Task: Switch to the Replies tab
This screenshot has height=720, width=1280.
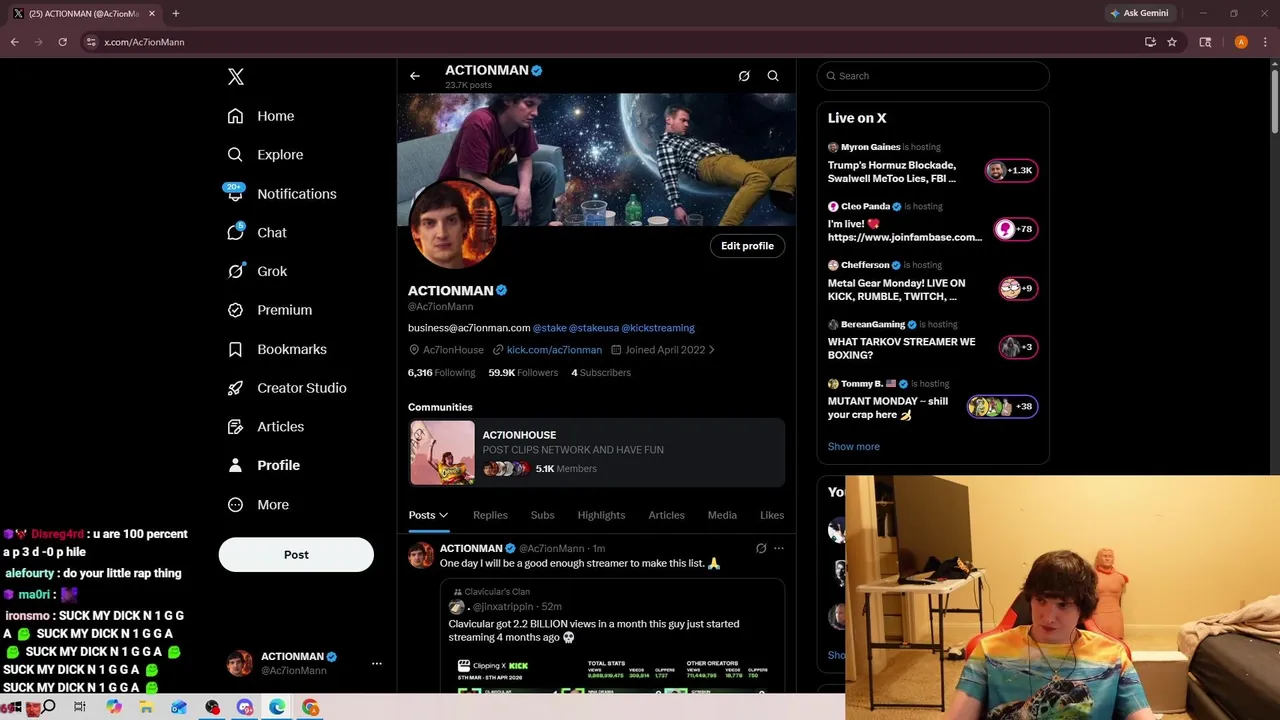Action: [x=490, y=515]
